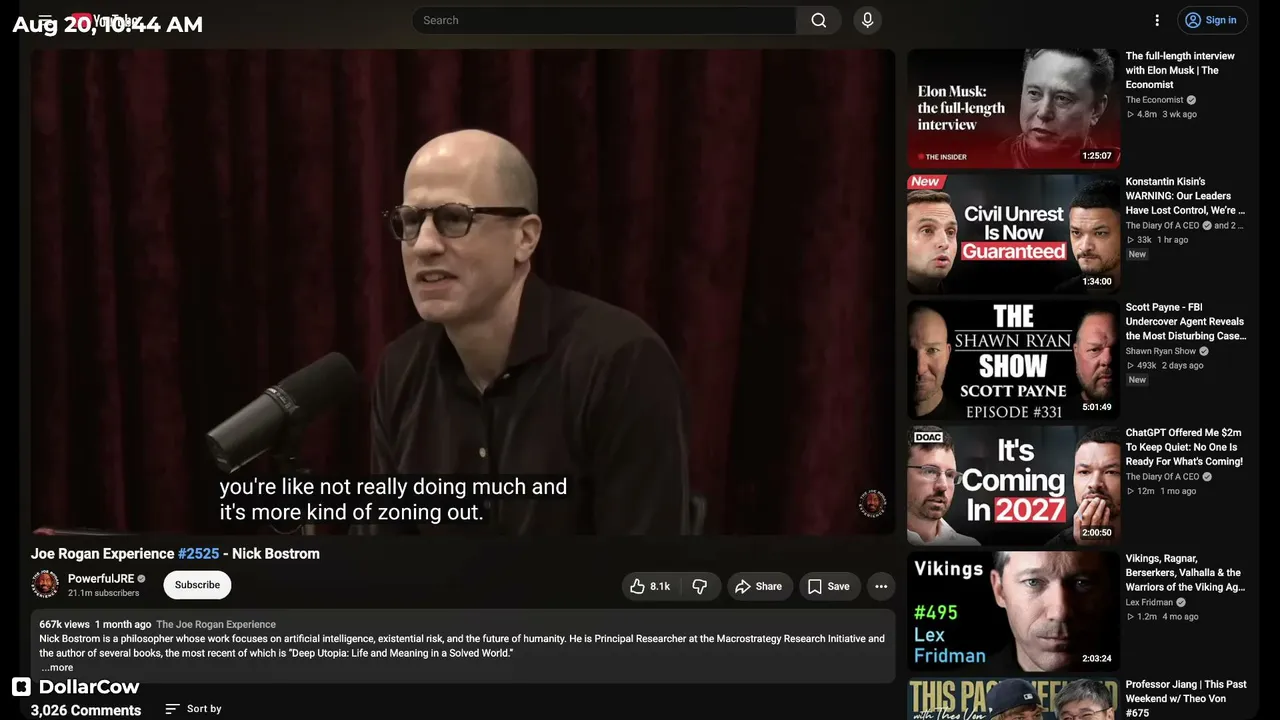Click the '1:25:07' duration on Elon Musk thumbnail

(1097, 156)
